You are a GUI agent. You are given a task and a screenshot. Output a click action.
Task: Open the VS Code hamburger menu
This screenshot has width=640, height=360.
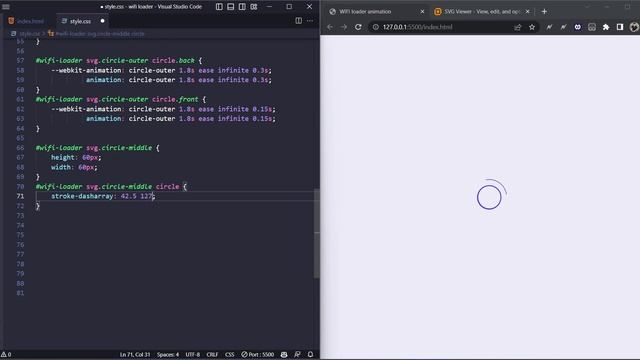(x=6, y=7)
